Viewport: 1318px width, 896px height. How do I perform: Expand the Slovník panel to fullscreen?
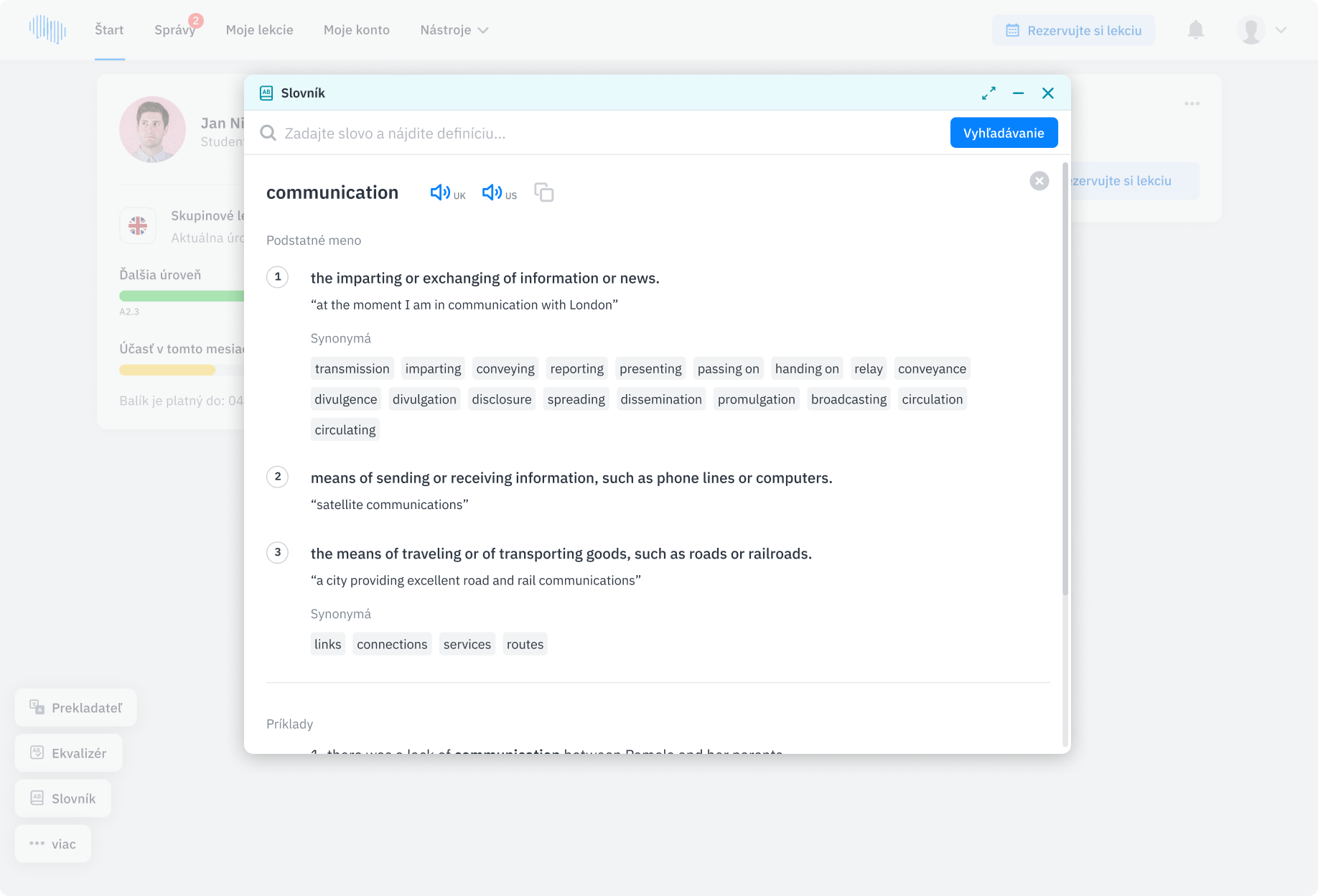pos(988,93)
